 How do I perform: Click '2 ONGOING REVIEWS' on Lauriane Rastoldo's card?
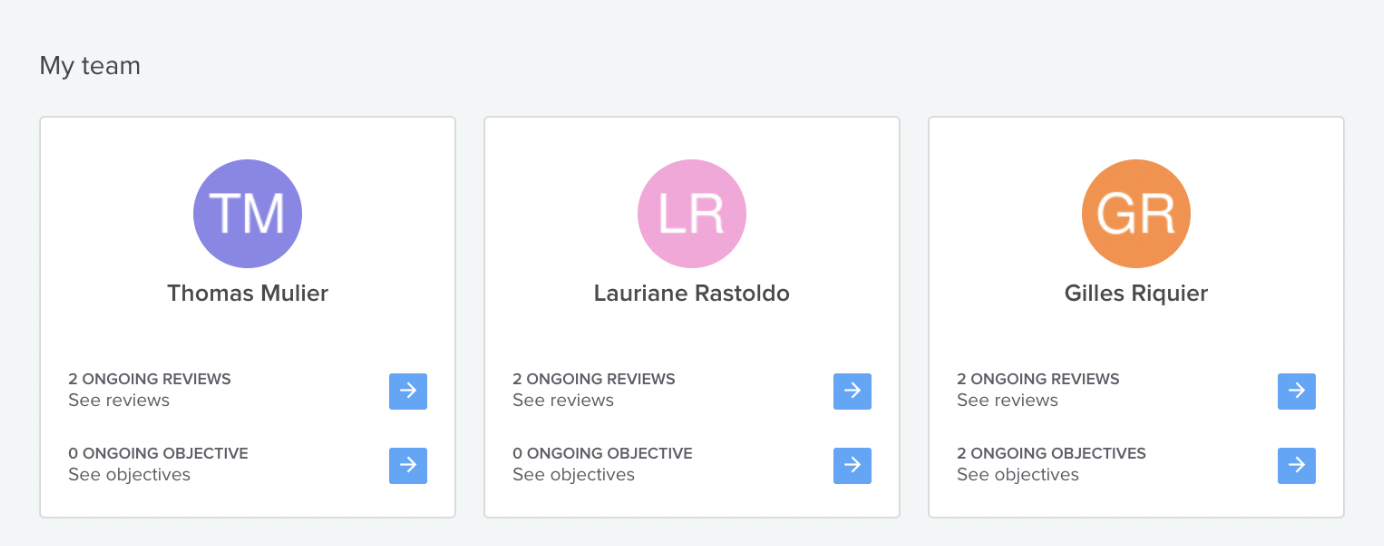594,379
